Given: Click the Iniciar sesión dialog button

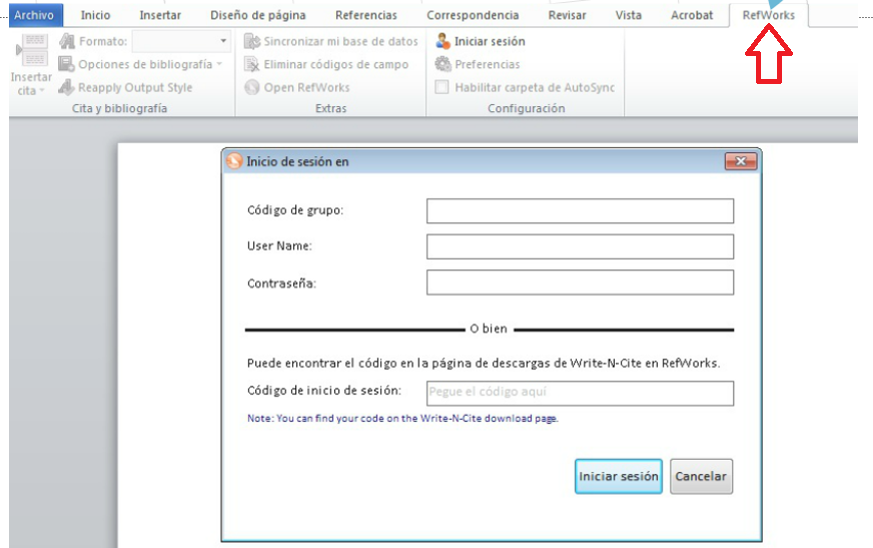Looking at the screenshot, I should click(x=619, y=476).
